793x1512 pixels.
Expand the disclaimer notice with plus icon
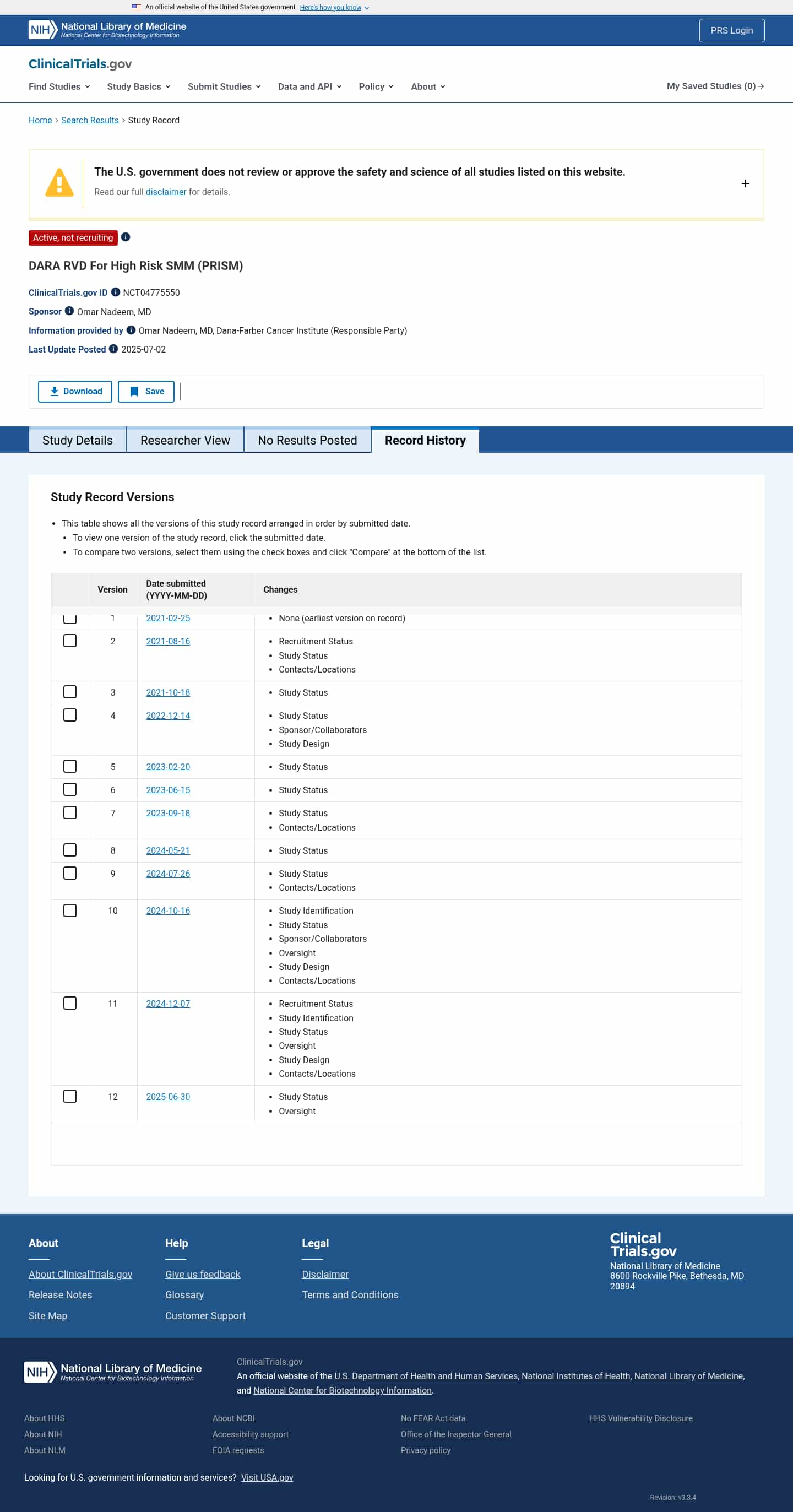tap(746, 184)
